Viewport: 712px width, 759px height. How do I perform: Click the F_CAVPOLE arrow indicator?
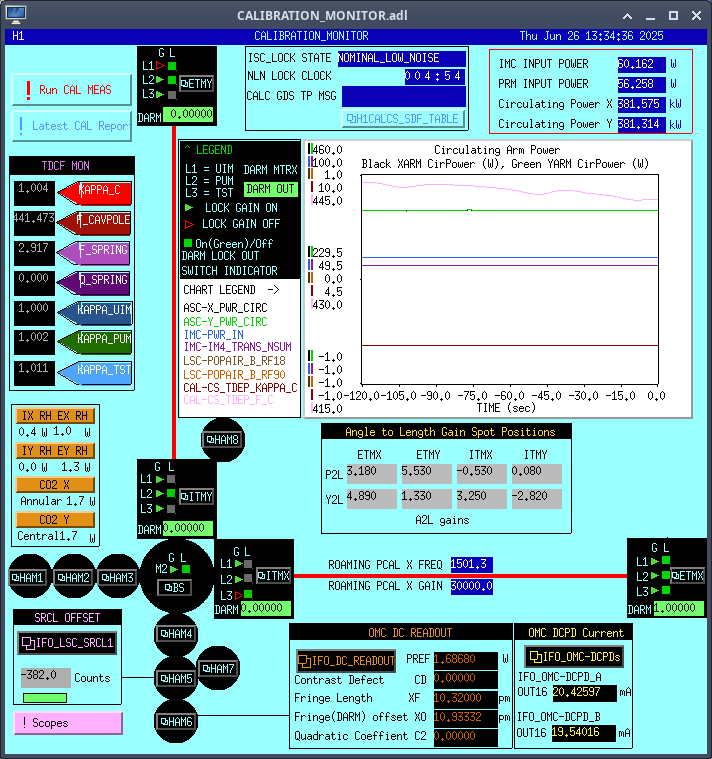pos(95,222)
